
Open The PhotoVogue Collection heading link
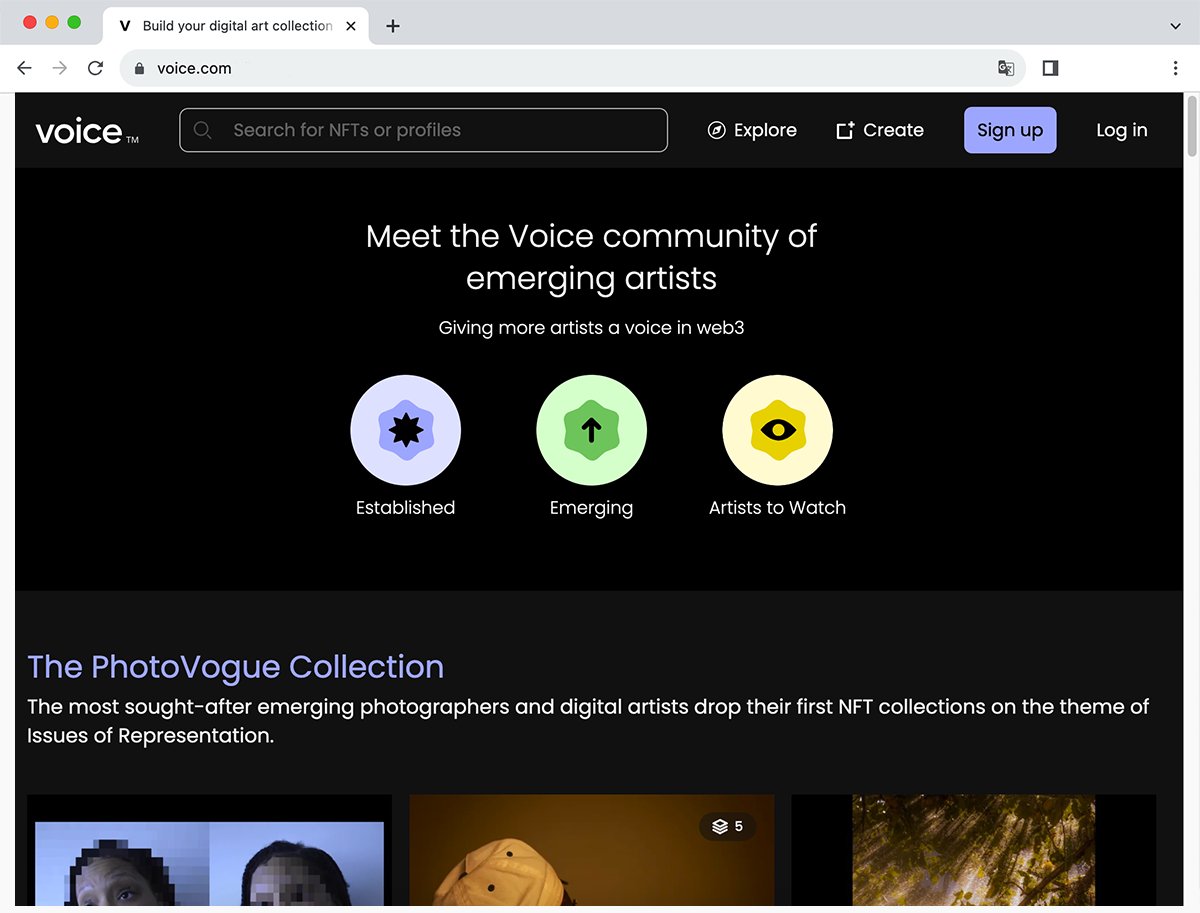pyautogui.click(x=236, y=667)
